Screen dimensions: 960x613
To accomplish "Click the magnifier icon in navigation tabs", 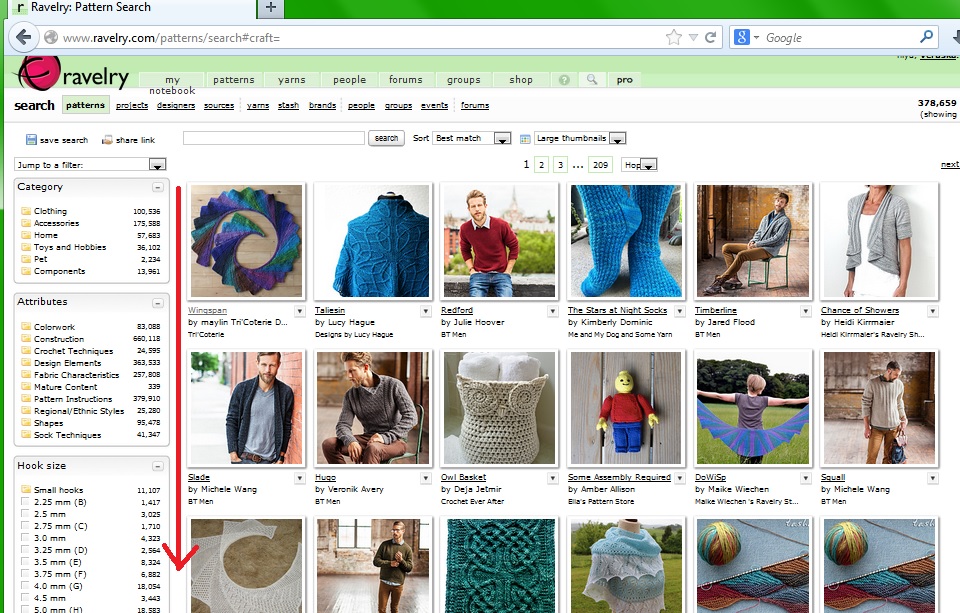I will [x=592, y=80].
